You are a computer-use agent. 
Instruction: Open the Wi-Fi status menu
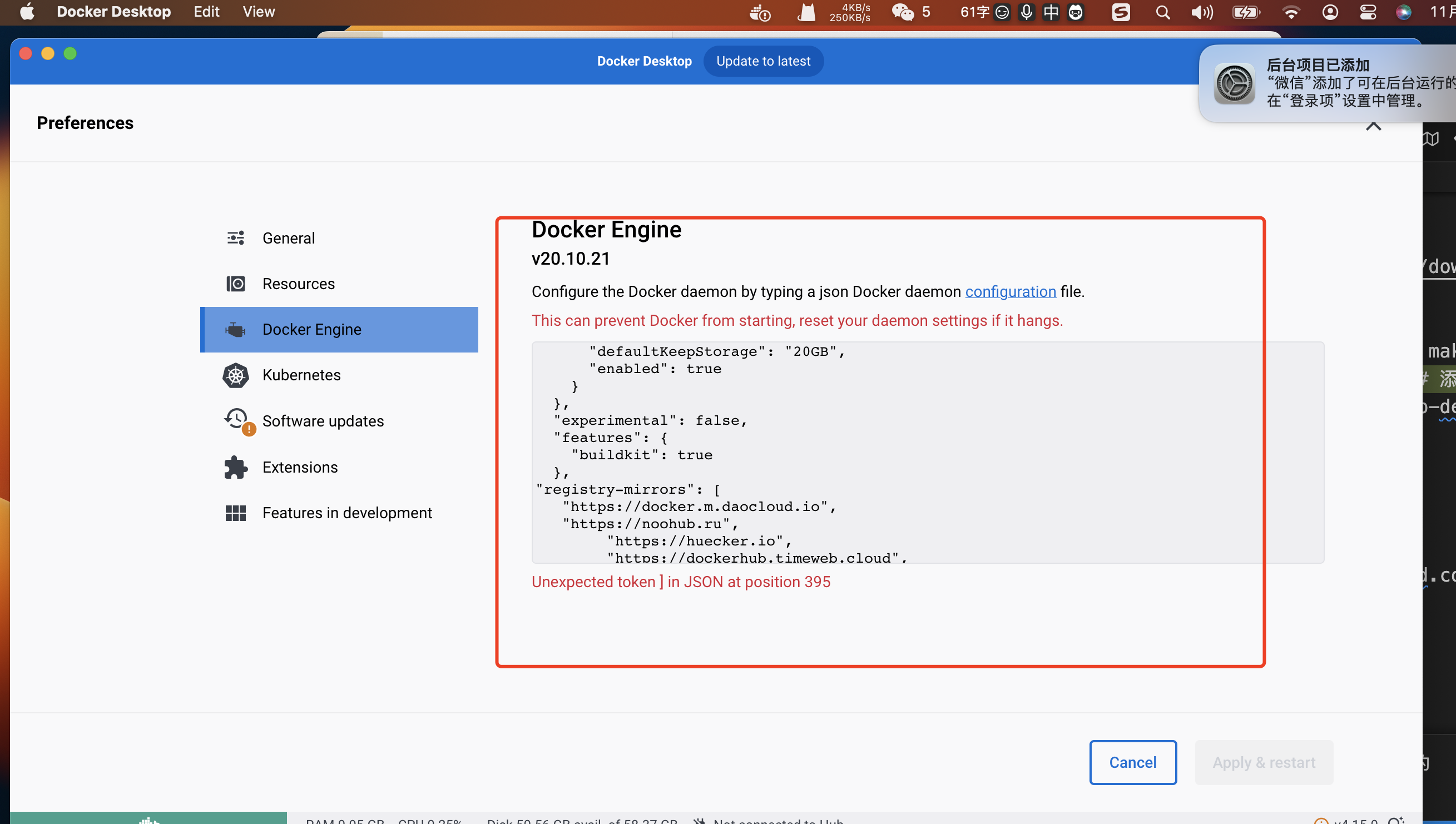point(1291,12)
